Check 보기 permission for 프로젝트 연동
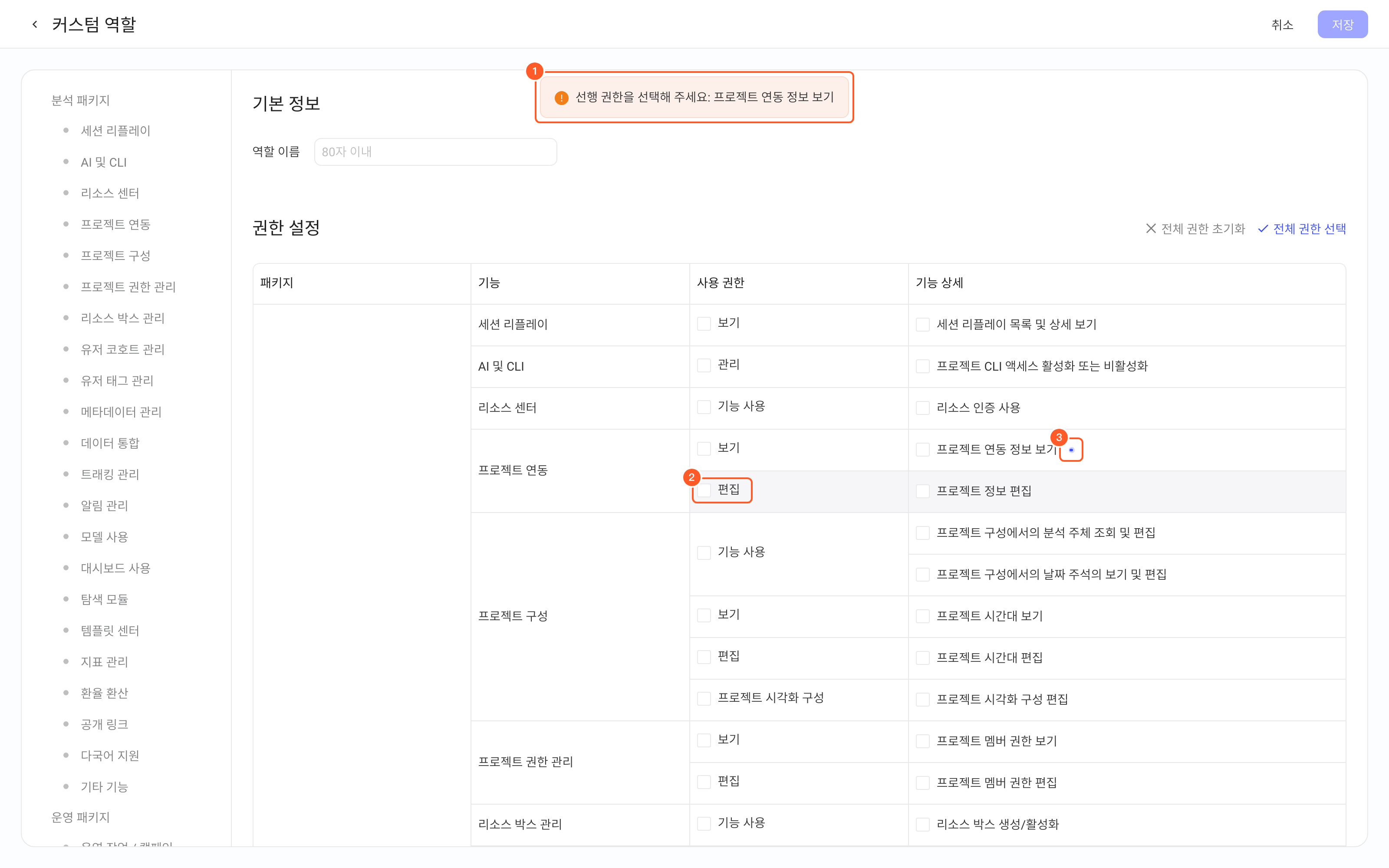The width and height of the screenshot is (1389, 868). [704, 448]
